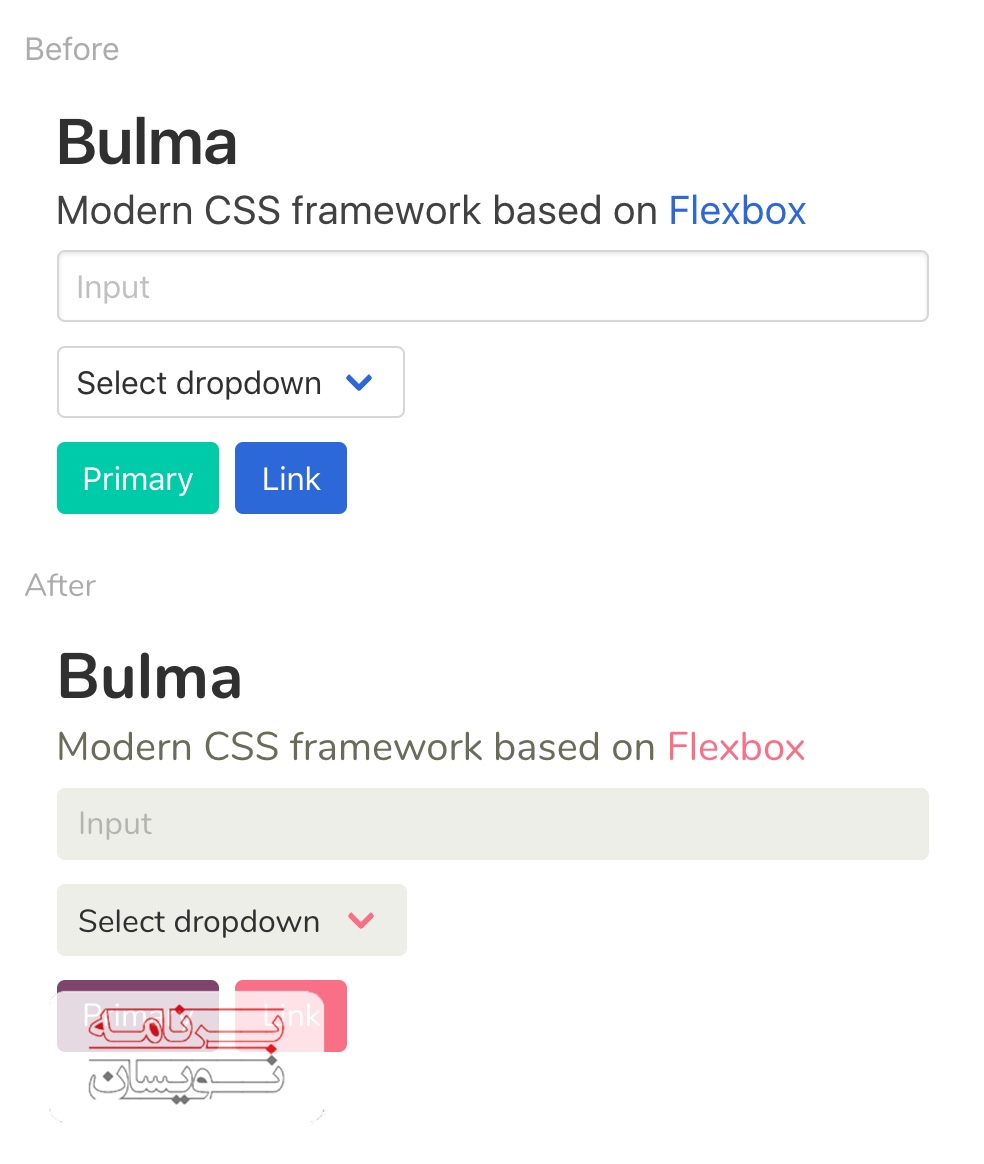
Task: Focus the white bordered Input field
Action: tap(492, 287)
